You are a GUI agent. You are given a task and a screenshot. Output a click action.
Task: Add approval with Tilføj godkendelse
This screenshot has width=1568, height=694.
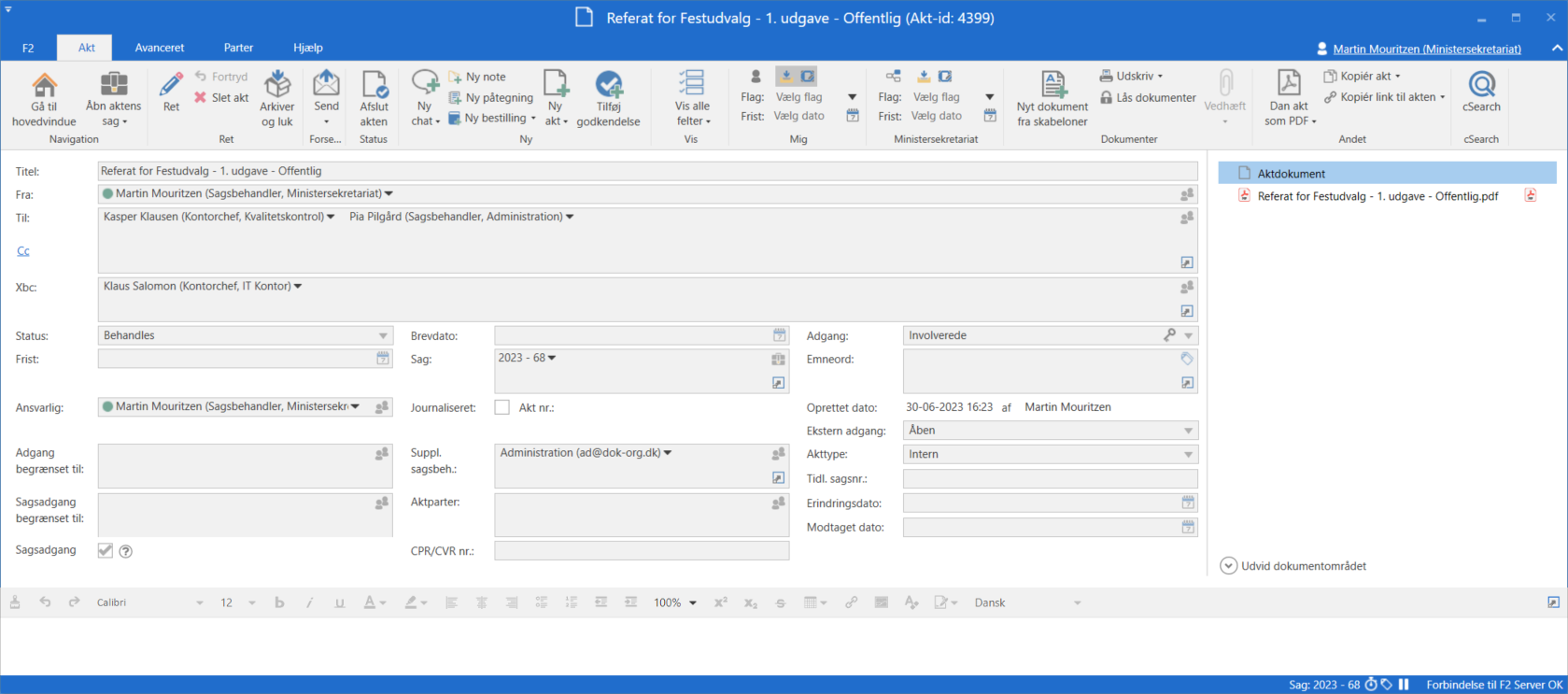(609, 99)
